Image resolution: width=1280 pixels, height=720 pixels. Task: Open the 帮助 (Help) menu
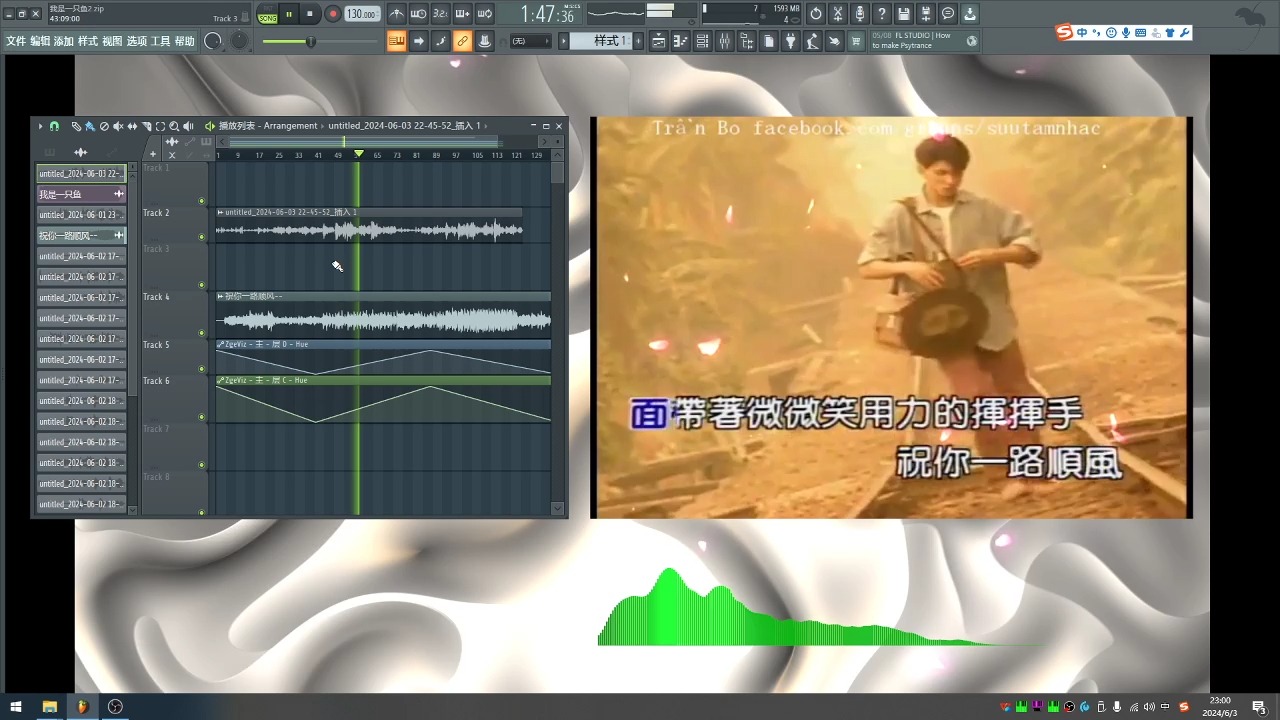[185, 41]
